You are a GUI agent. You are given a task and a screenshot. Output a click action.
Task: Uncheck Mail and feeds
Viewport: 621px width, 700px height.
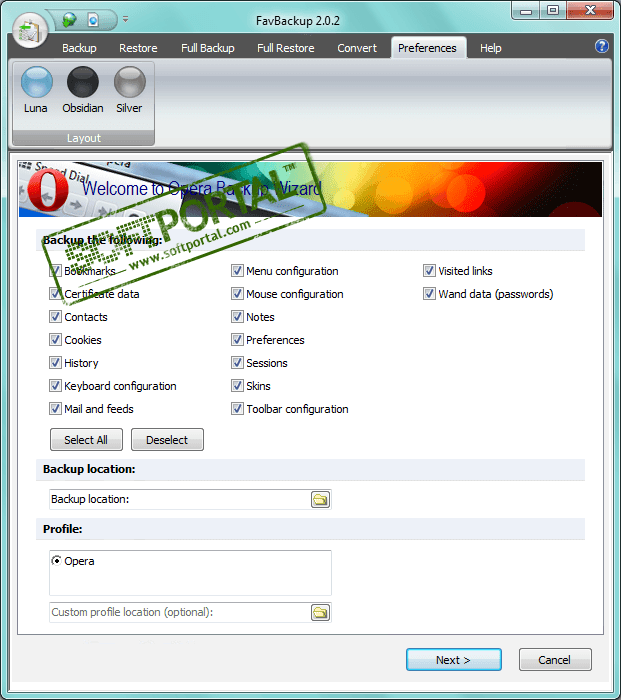pyautogui.click(x=55, y=408)
